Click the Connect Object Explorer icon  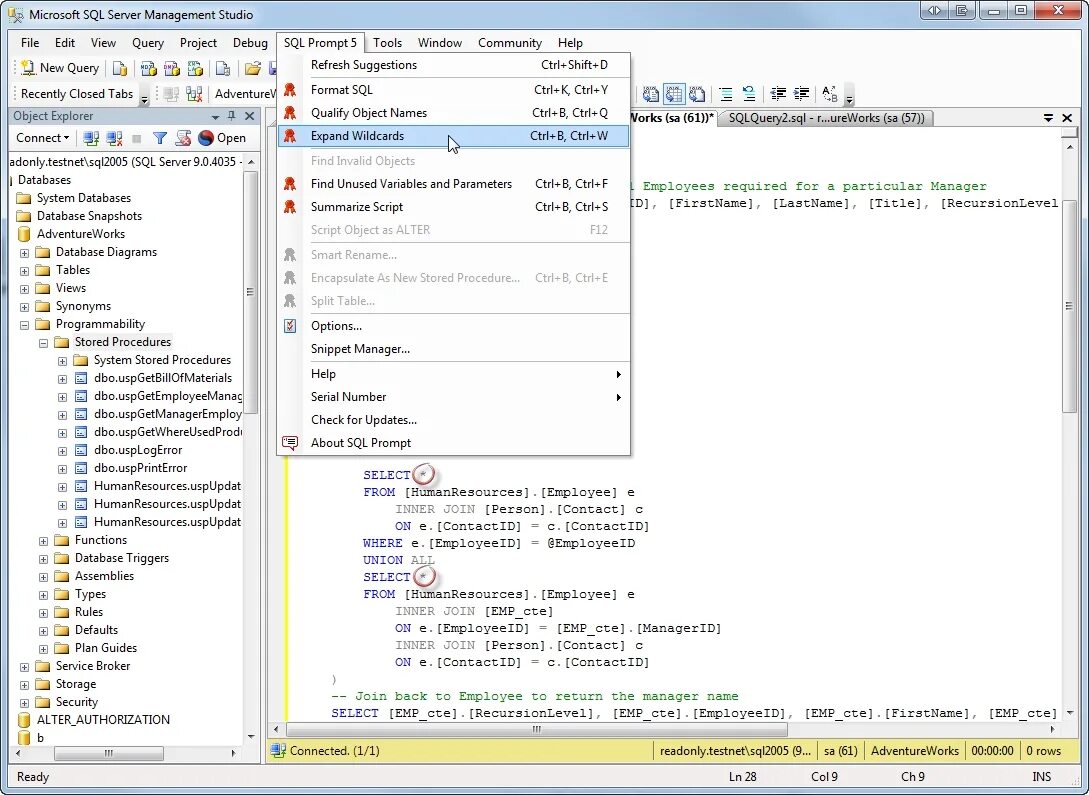(x=91, y=138)
